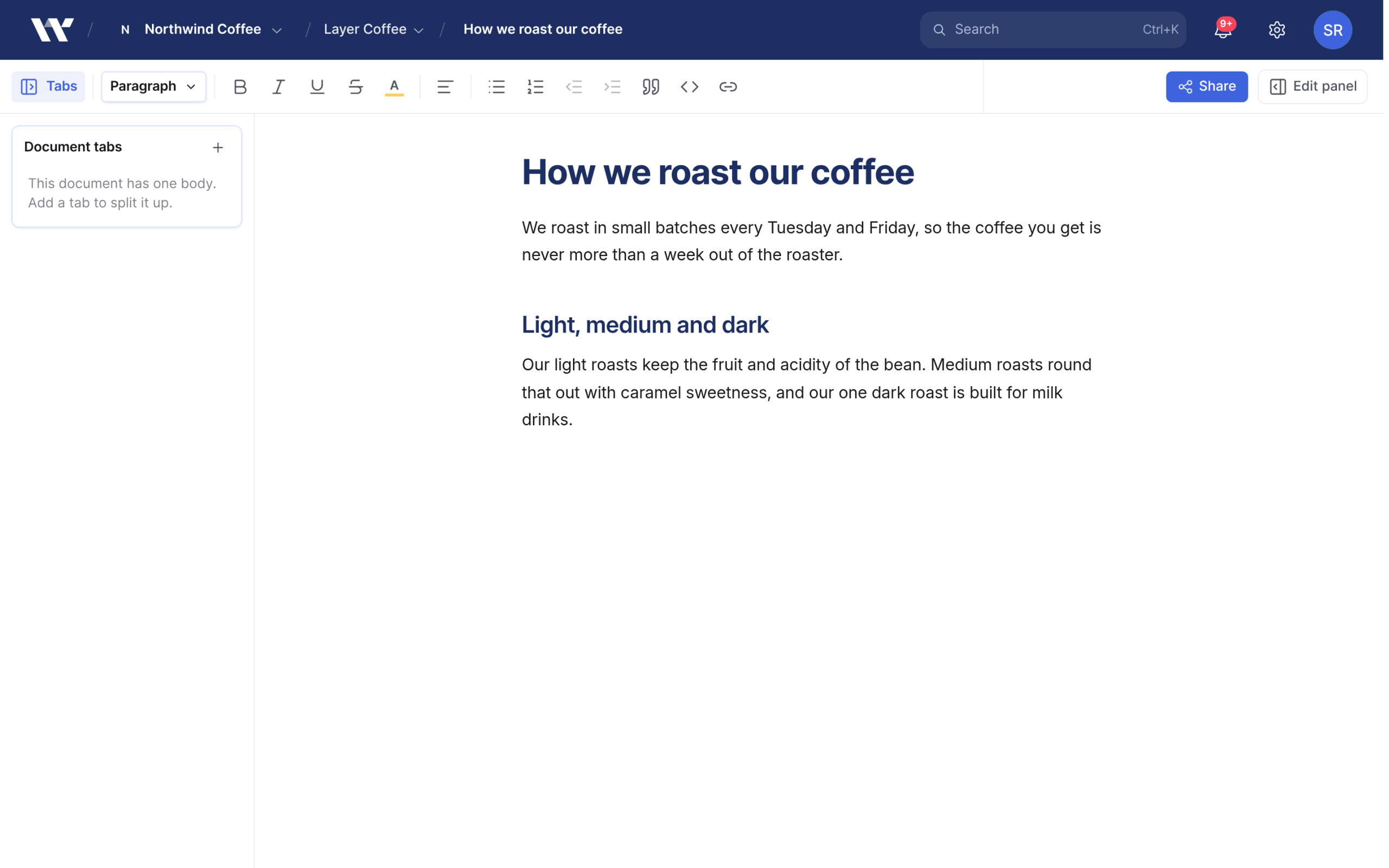This screenshot has height=868, width=1389.
Task: Insert a numbered list
Action: tap(535, 87)
